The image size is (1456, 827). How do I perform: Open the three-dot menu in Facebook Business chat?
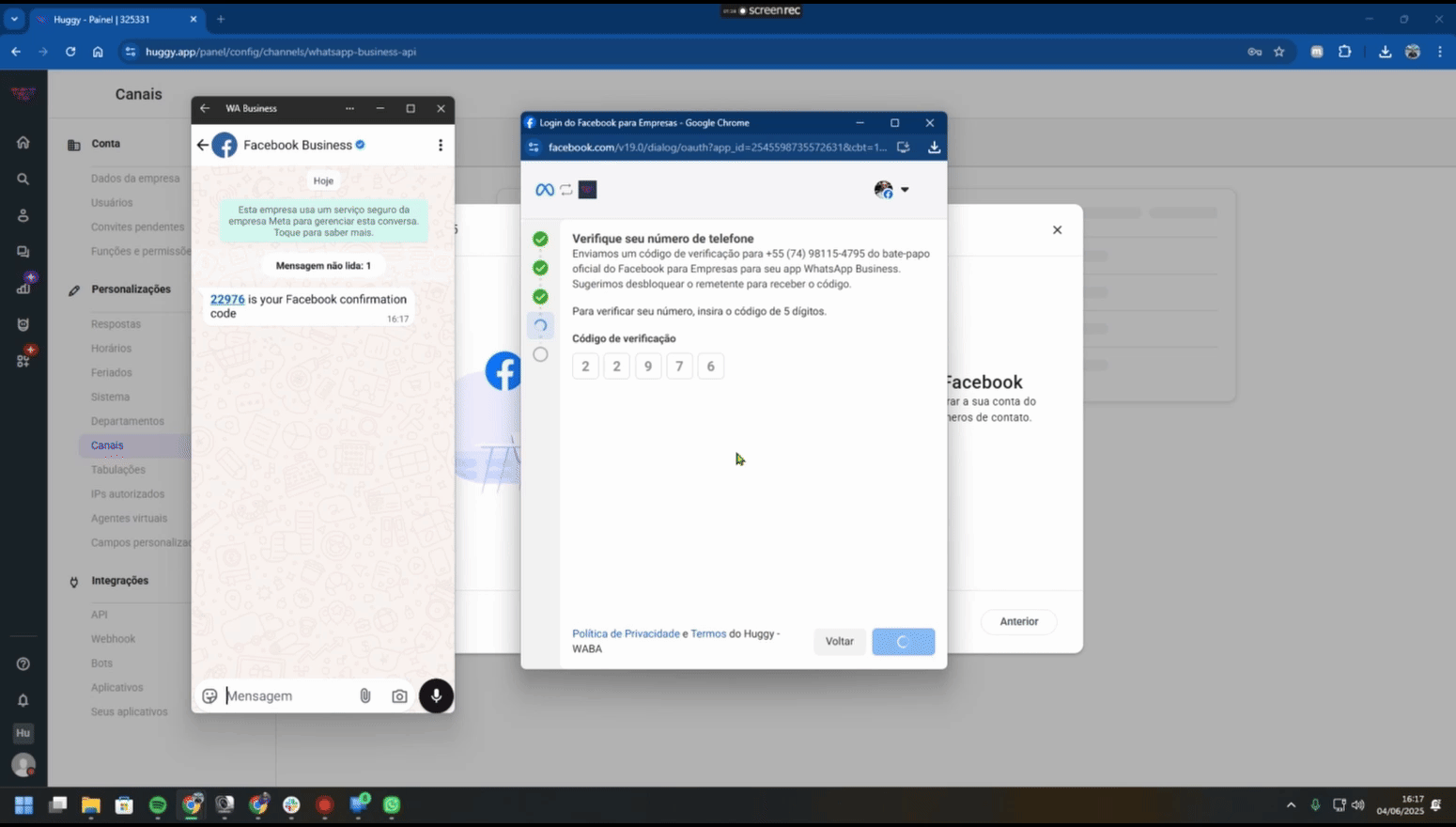440,145
